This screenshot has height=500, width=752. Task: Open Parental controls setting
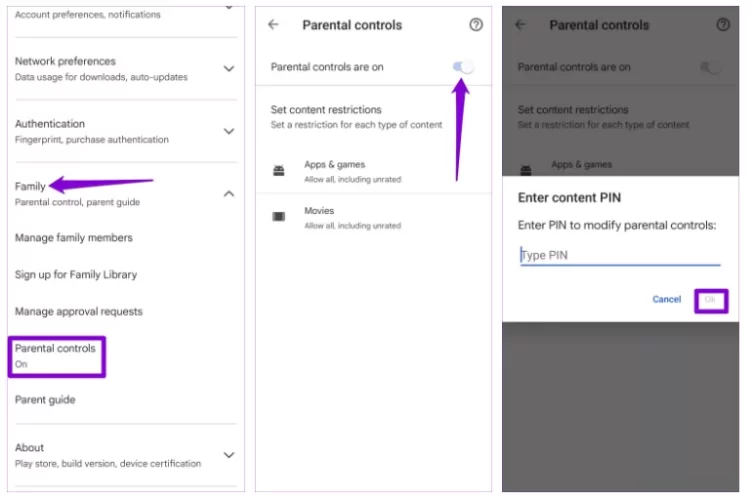point(57,355)
